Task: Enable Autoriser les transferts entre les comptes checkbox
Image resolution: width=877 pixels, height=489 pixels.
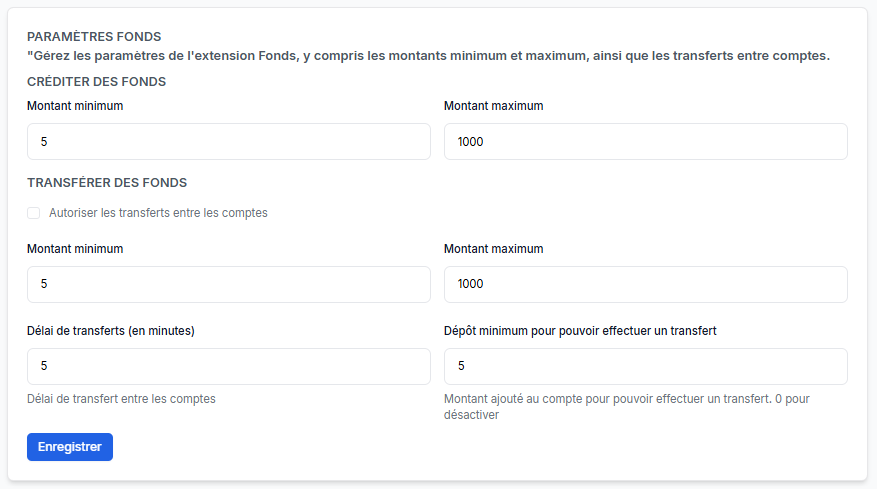Action: [x=34, y=213]
